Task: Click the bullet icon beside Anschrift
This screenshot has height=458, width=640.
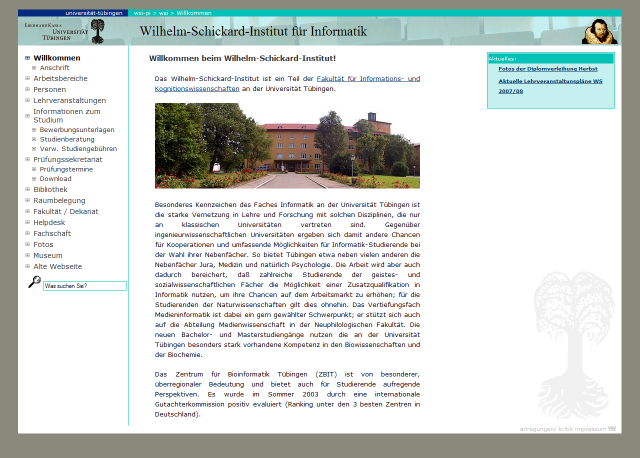Action: tap(34, 68)
